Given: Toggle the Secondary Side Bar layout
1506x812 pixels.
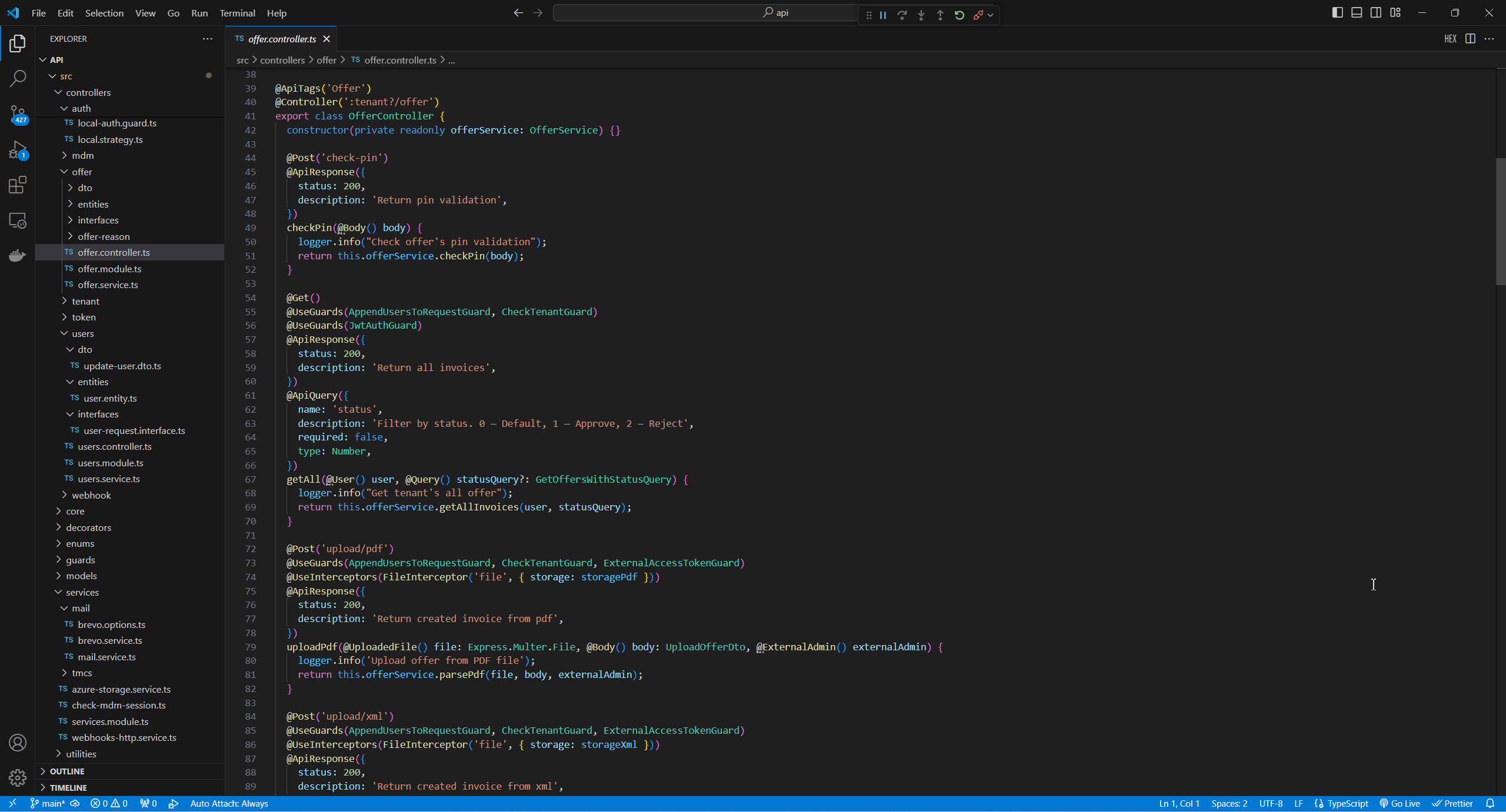Looking at the screenshot, I should [1376, 12].
